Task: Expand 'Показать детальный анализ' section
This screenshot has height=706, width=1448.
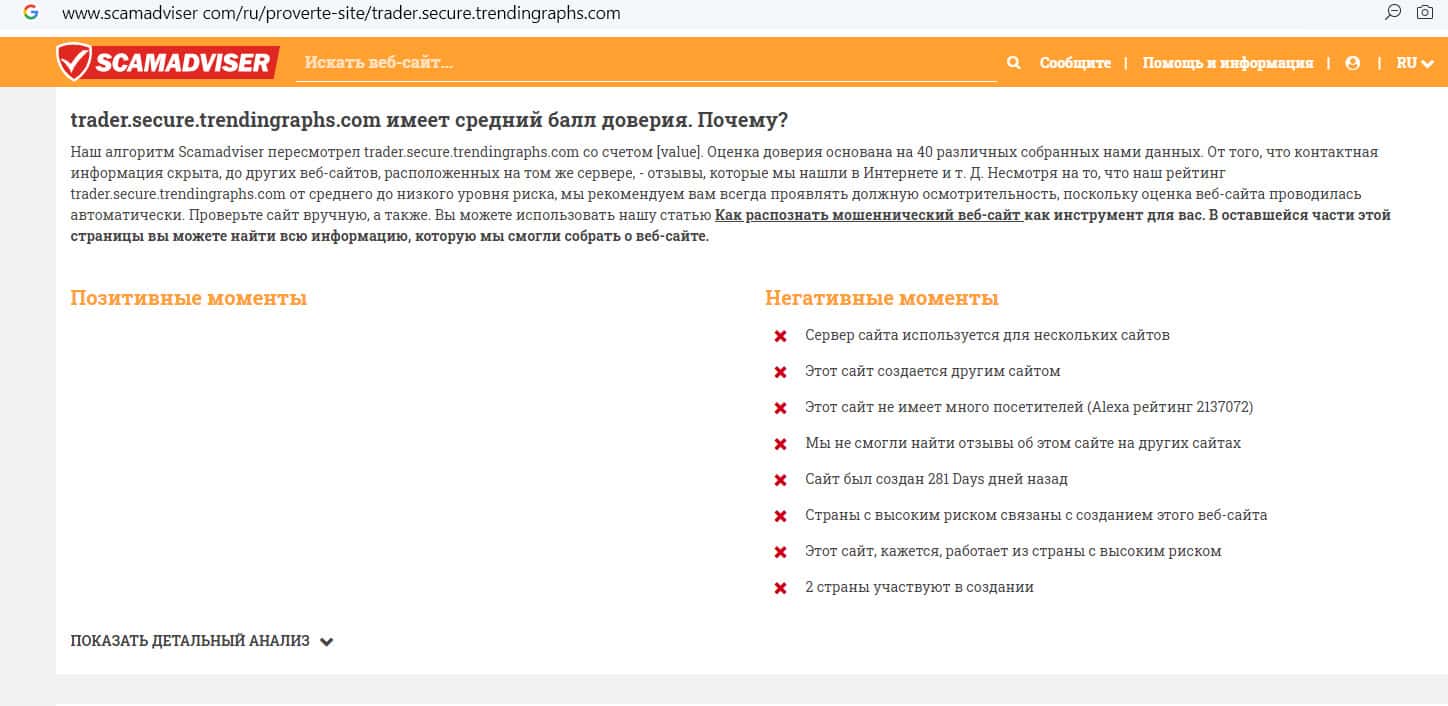Action: [x=202, y=641]
